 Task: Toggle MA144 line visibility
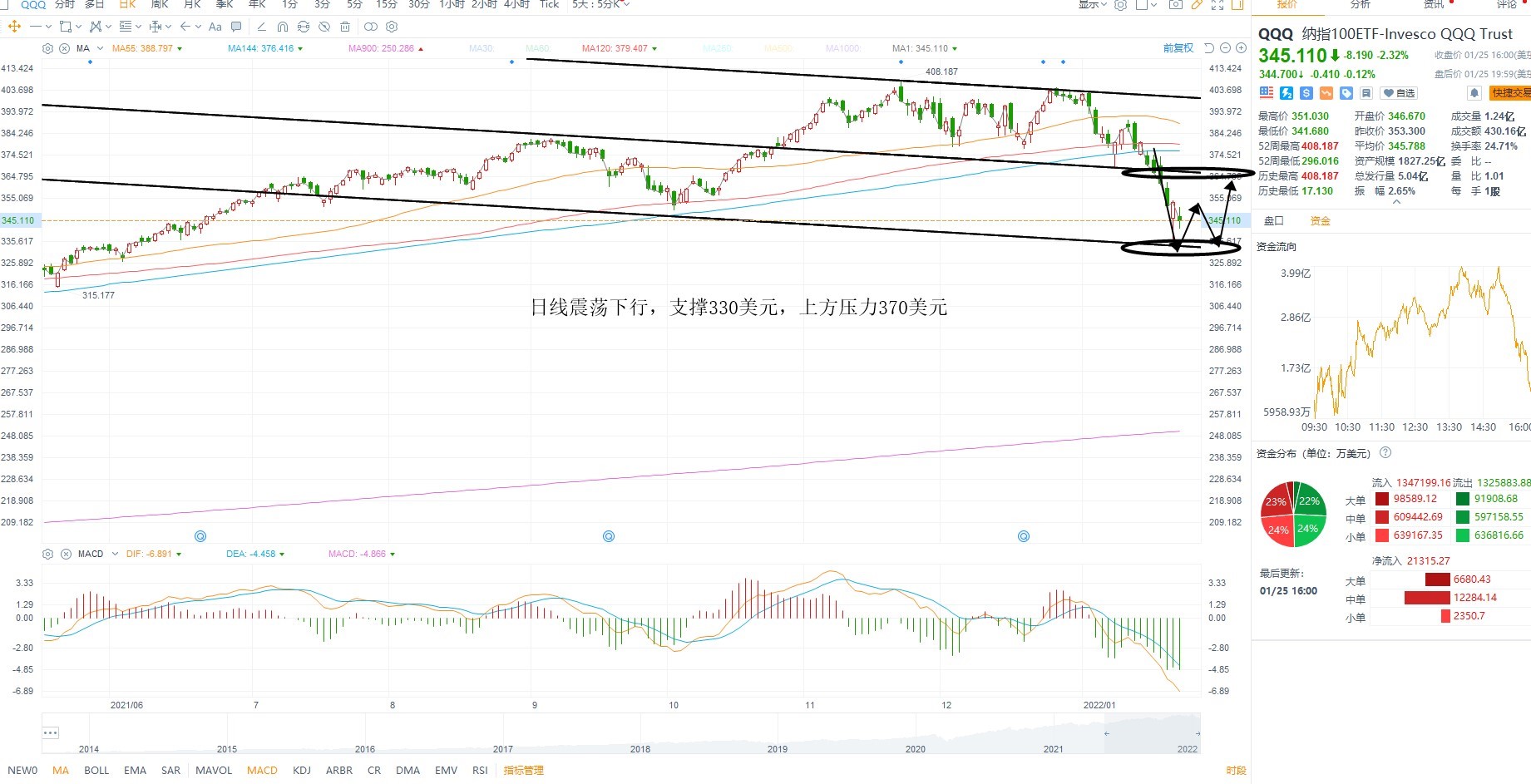(x=264, y=48)
